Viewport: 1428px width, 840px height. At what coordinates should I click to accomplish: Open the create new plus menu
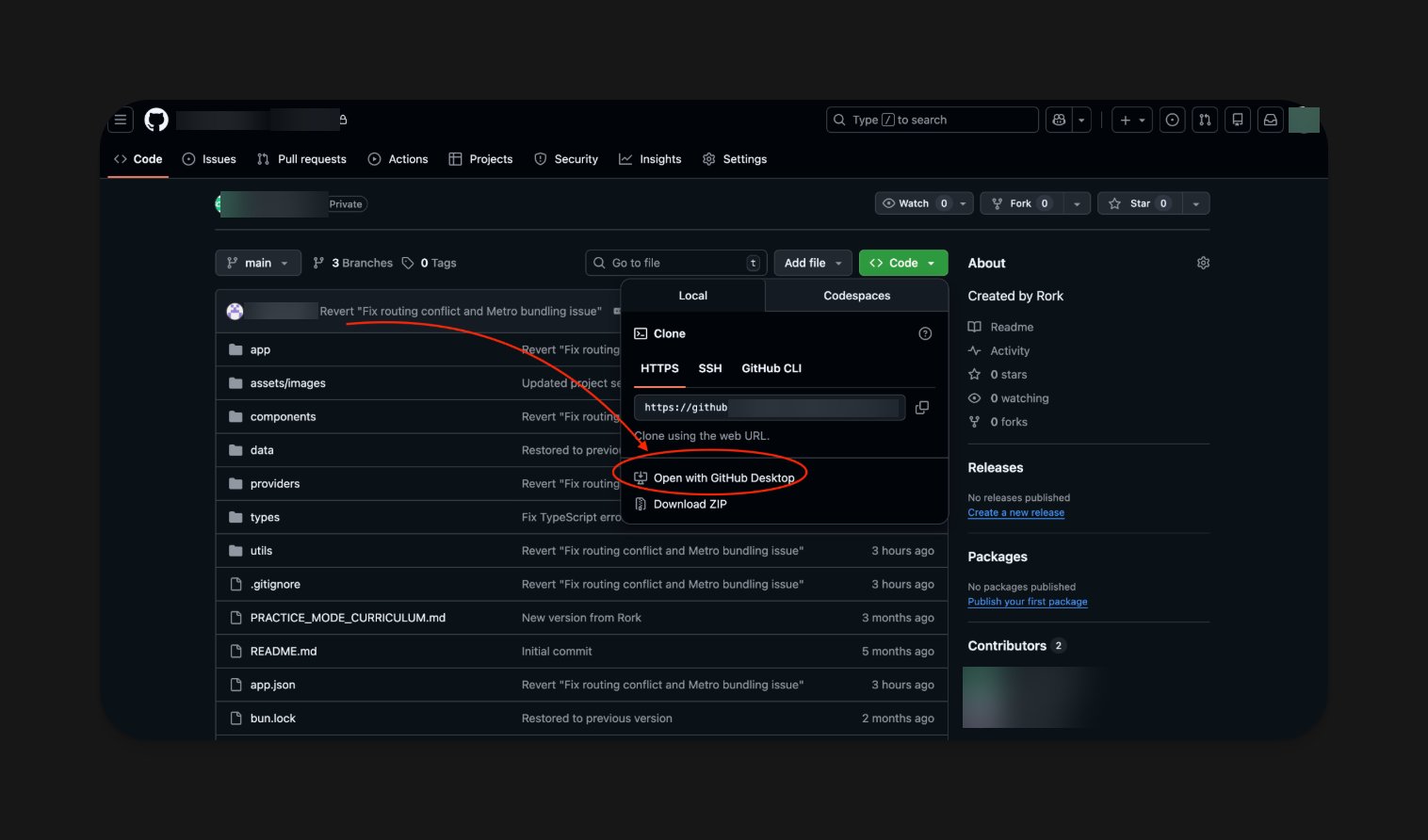point(1132,120)
